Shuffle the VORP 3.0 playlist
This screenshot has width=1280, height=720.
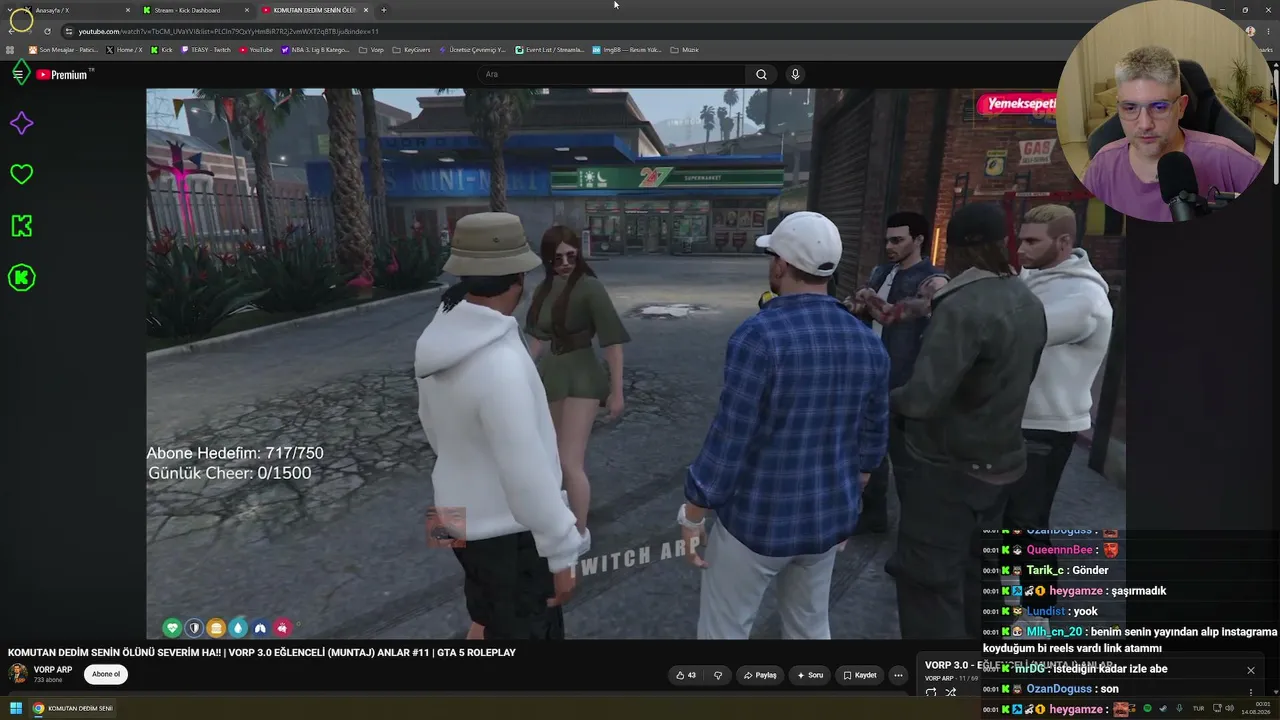coord(951,692)
